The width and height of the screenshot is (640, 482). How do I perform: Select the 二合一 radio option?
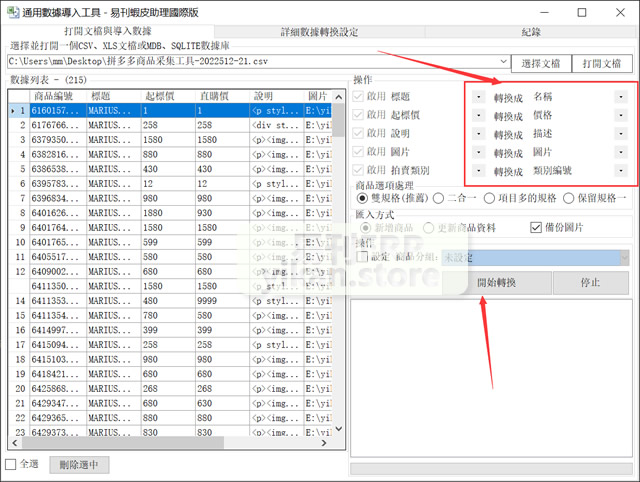(x=440, y=199)
